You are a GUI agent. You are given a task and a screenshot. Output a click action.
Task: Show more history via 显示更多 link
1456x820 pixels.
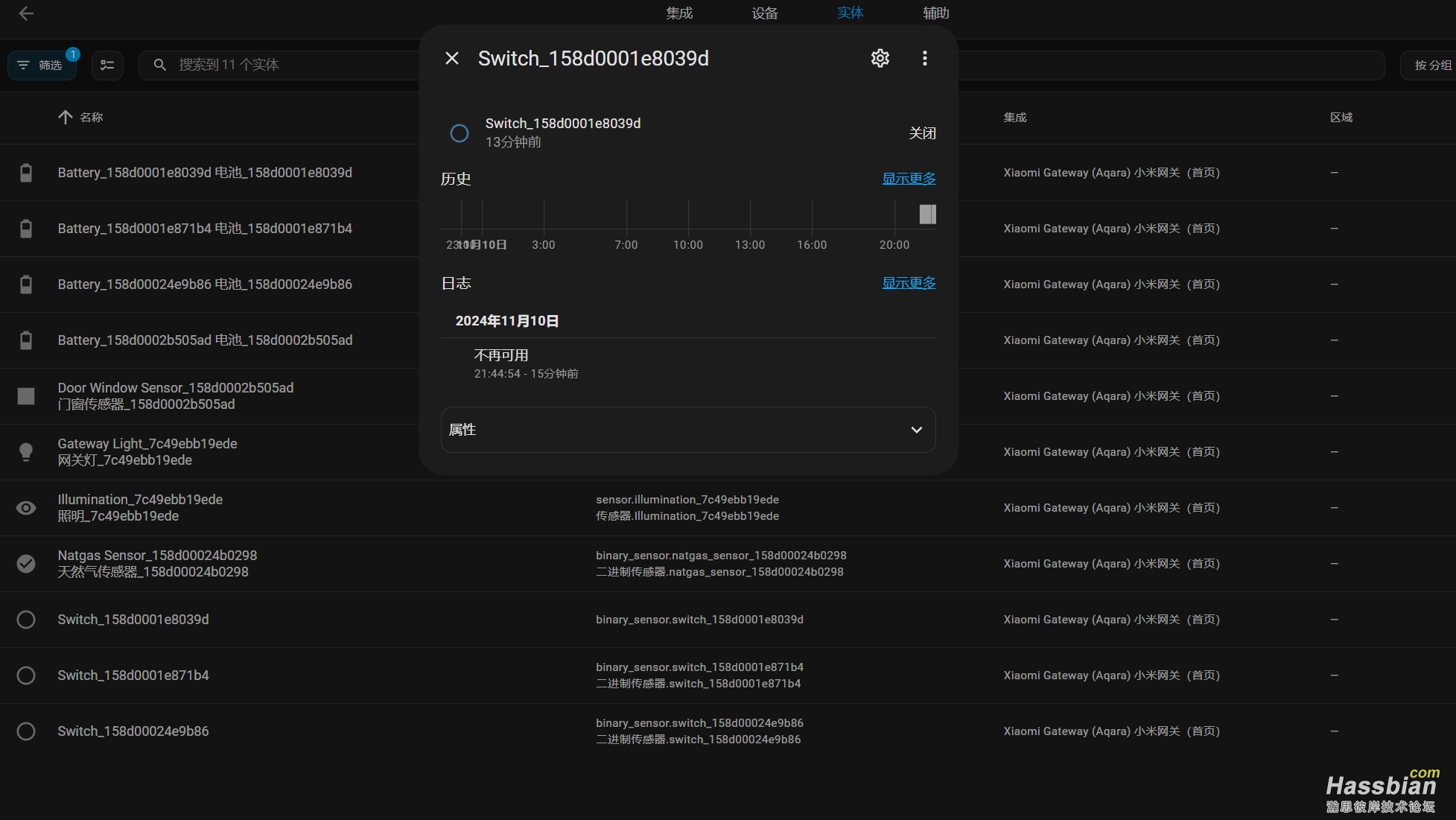coord(909,179)
